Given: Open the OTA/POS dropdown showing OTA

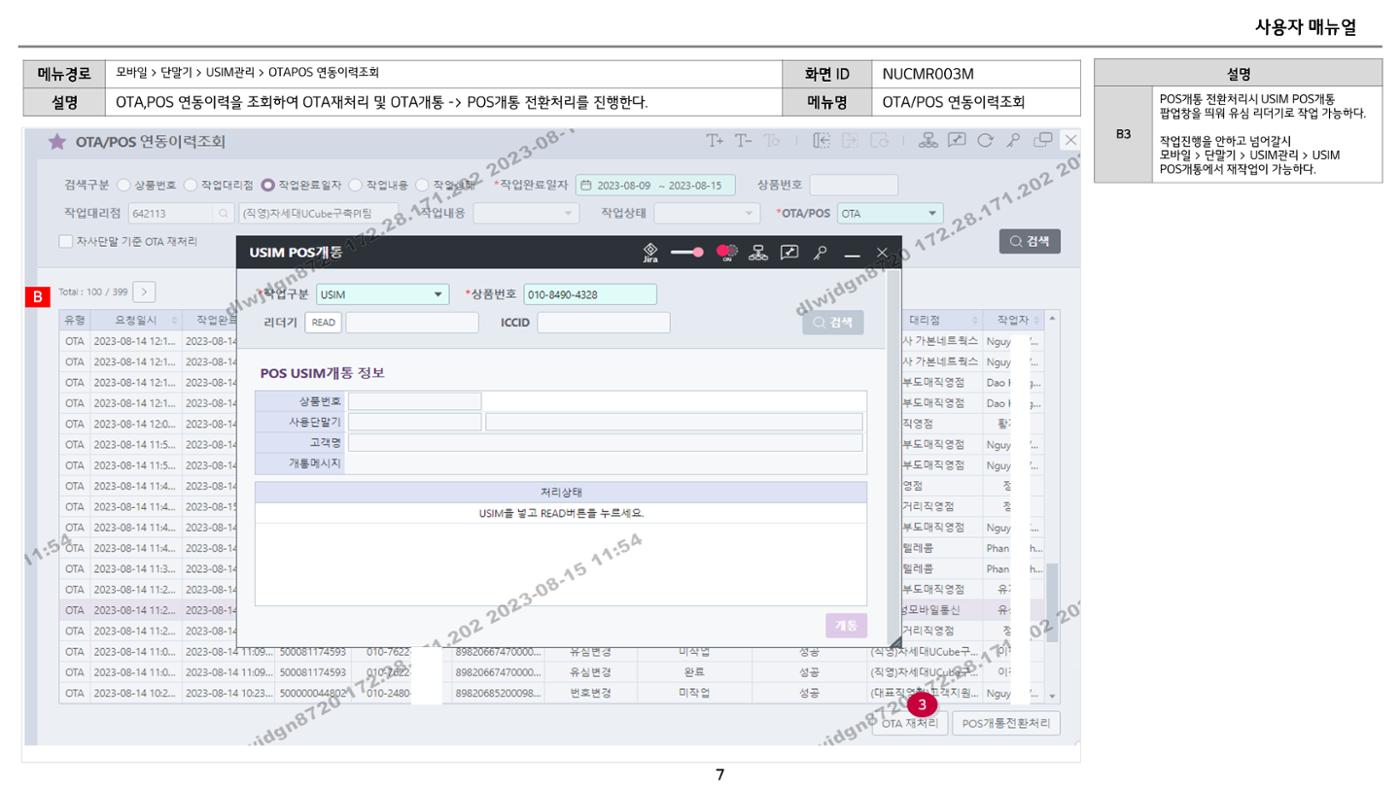Looking at the screenshot, I should click(890, 213).
